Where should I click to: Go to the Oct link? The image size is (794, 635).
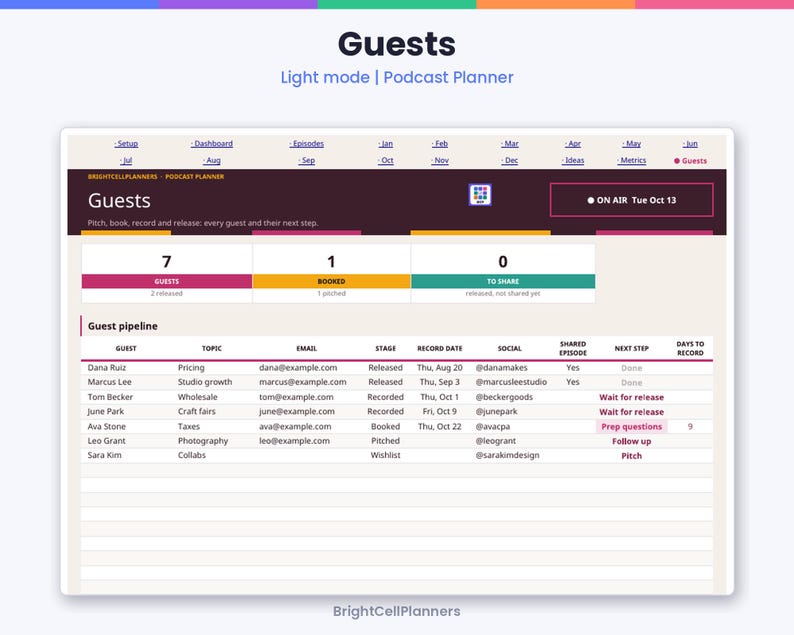pyautogui.click(x=385, y=161)
